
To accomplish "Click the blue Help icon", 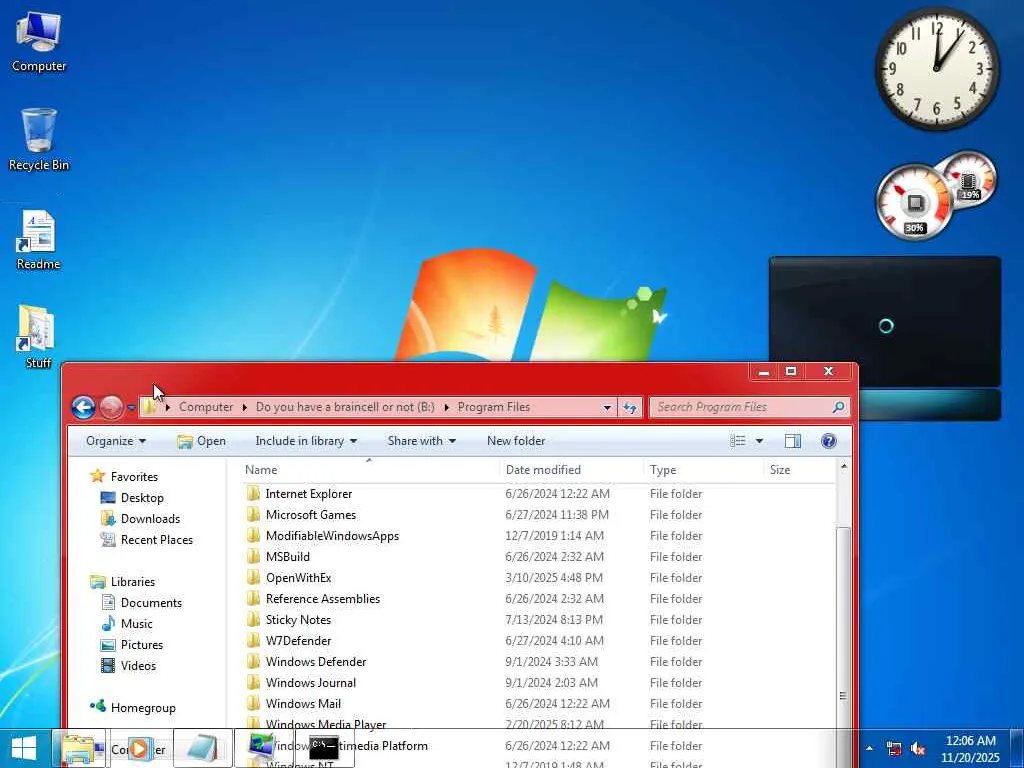I will click(x=828, y=441).
